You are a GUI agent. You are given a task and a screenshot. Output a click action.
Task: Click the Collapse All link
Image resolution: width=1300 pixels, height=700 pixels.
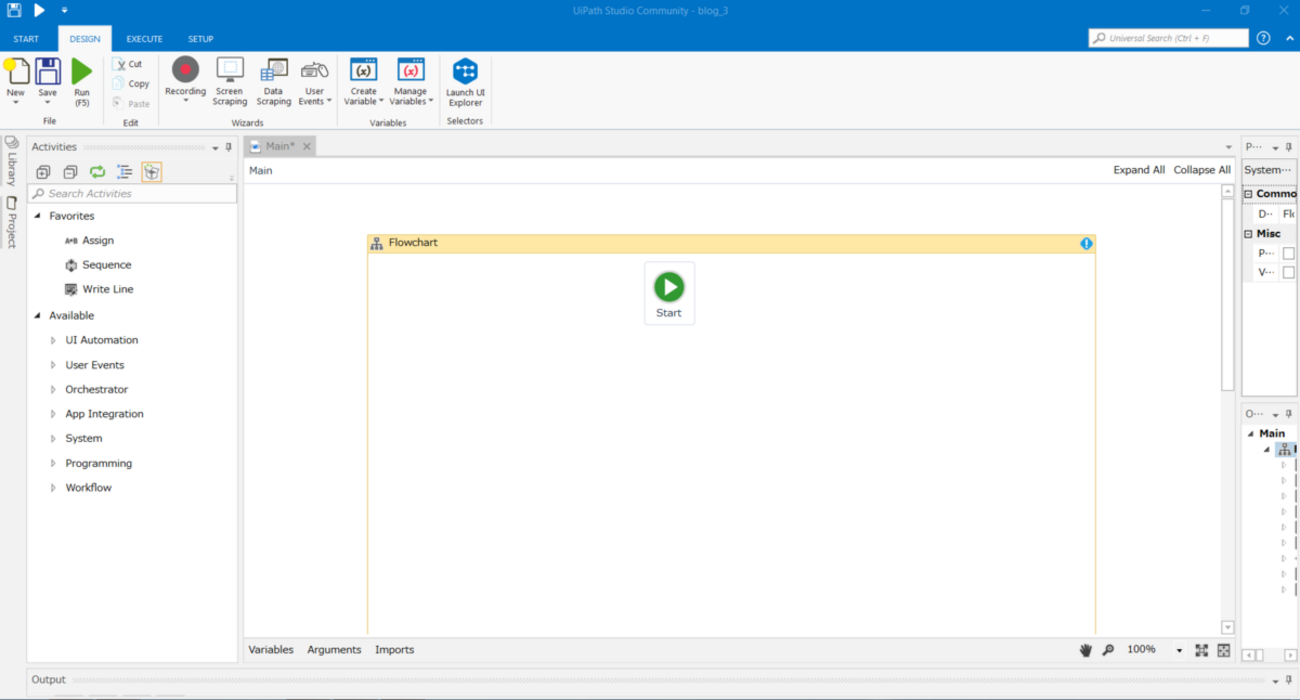click(1202, 170)
